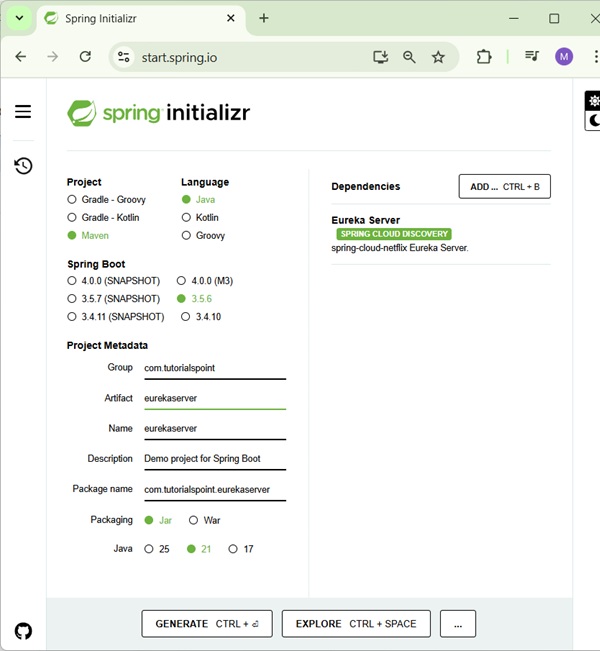View site information icon in address bar
The height and width of the screenshot is (651, 600).
click(123, 57)
